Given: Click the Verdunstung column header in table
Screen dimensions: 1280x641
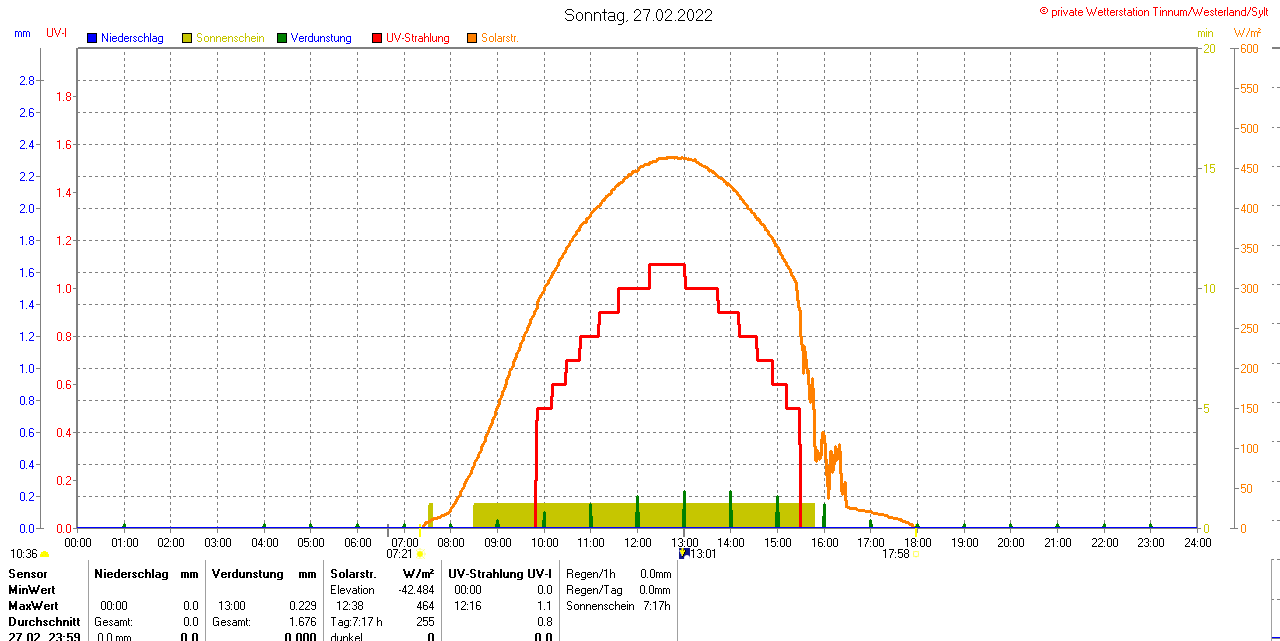Looking at the screenshot, I should (248, 574).
